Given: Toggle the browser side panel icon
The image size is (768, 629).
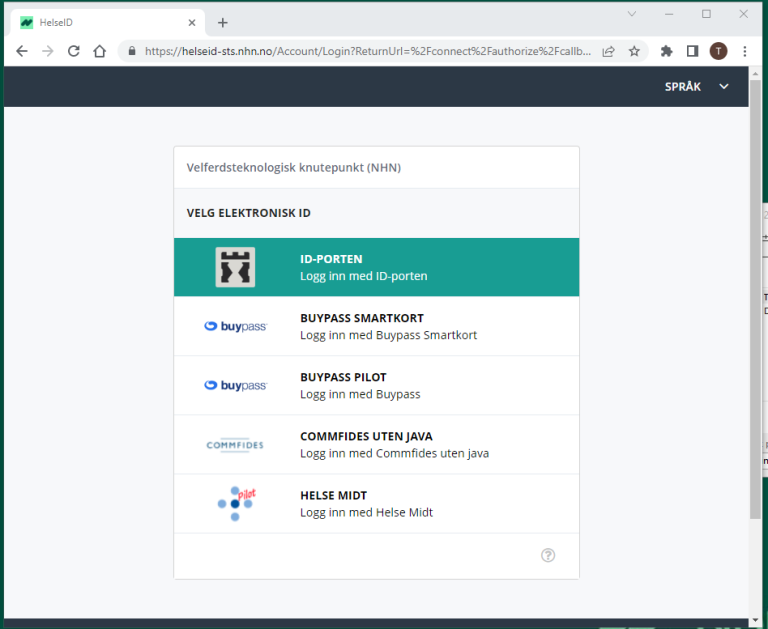Looking at the screenshot, I should [692, 51].
